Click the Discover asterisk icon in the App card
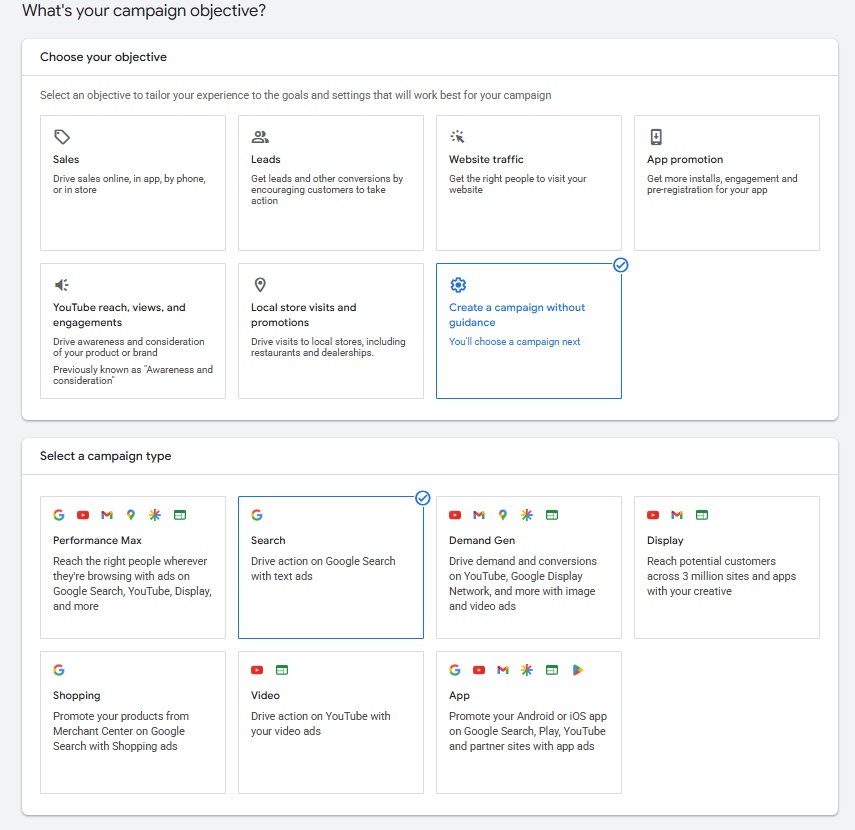The image size is (855, 830). (x=527, y=670)
